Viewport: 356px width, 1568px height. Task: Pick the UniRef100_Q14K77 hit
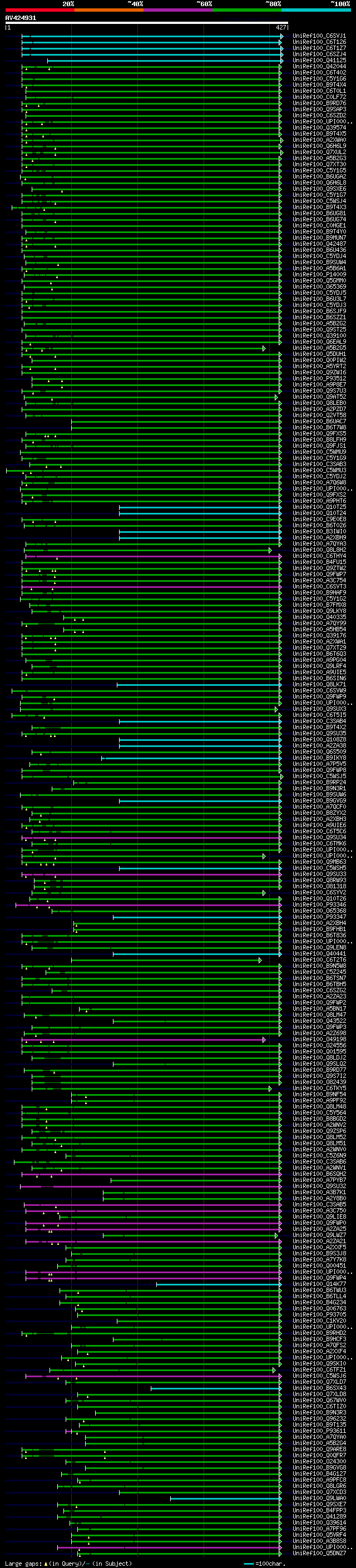click(x=319, y=1284)
